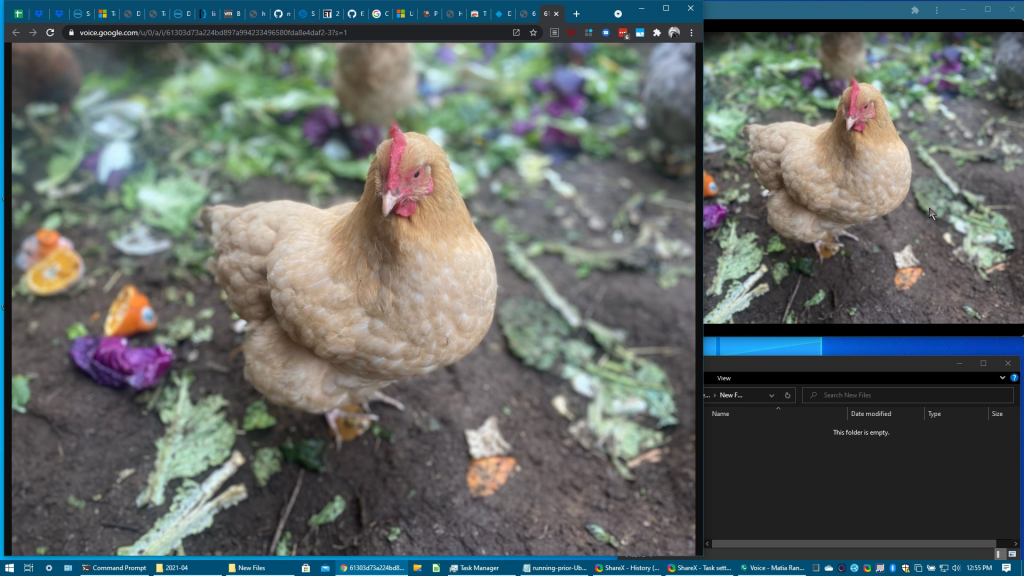Refresh the New Files folder
Image resolution: width=1024 pixels, height=576 pixels.
788,395
